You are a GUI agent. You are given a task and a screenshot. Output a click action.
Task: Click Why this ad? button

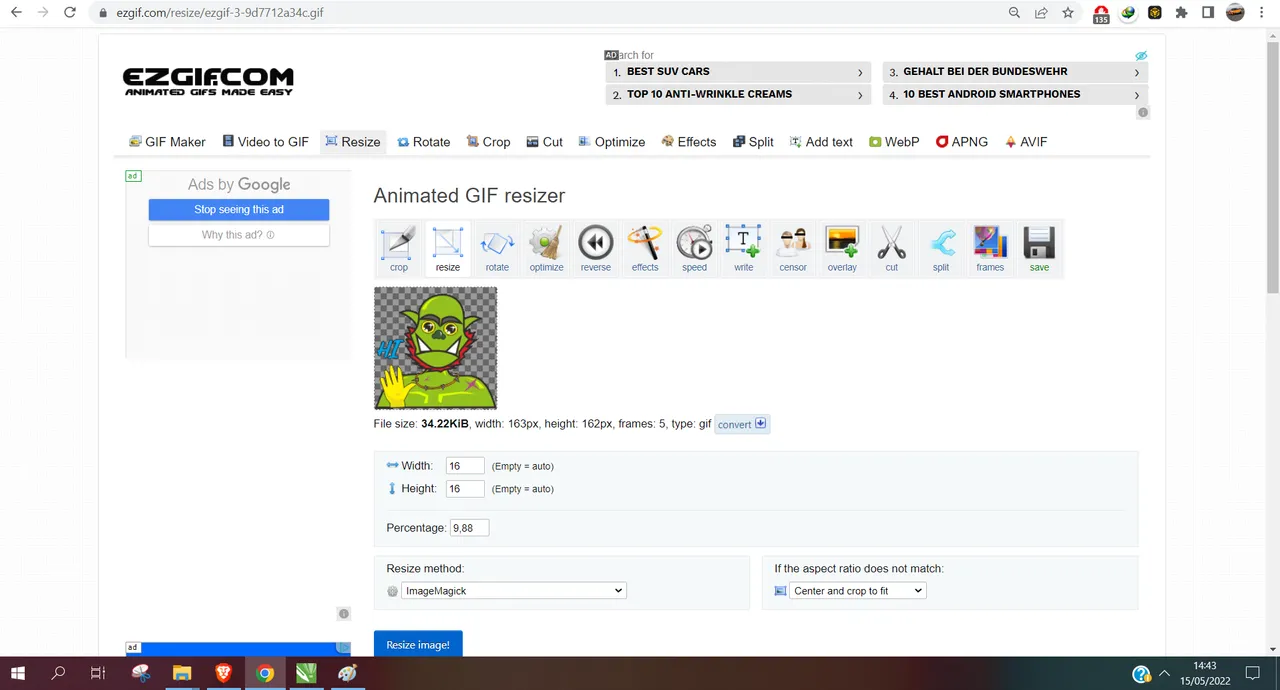click(239, 235)
